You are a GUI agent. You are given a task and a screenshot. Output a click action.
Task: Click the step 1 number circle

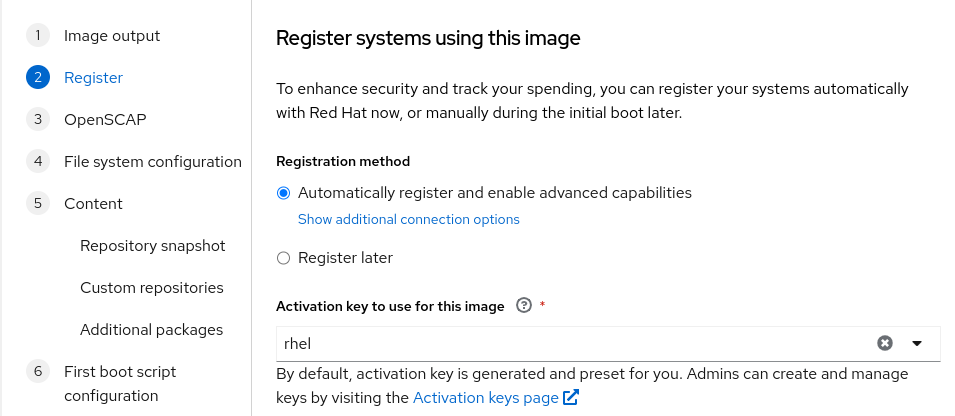[x=38, y=35]
